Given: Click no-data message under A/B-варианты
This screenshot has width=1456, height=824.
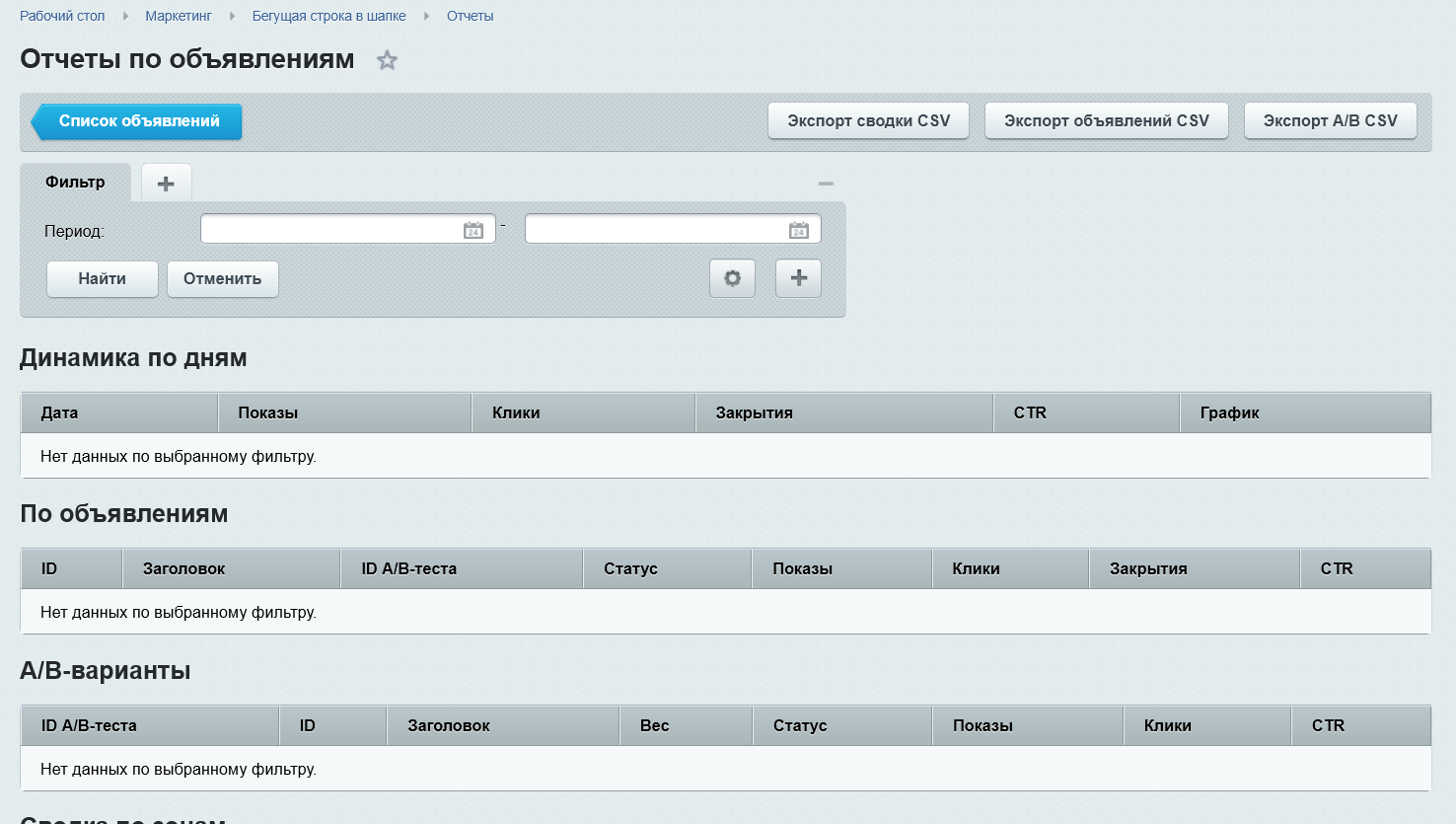Looking at the screenshot, I should pos(179,770).
